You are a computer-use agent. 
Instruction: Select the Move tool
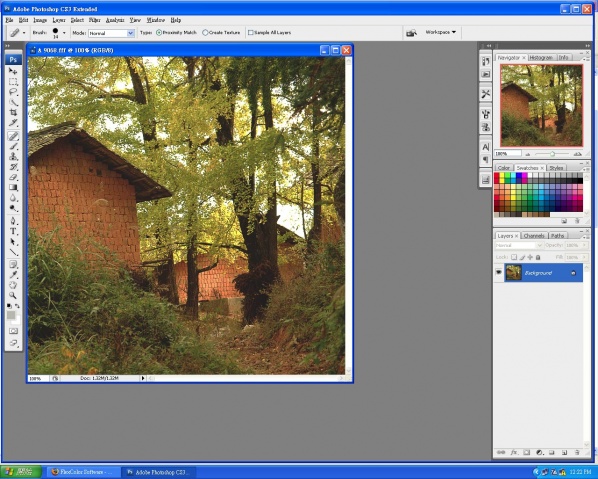pos(13,71)
